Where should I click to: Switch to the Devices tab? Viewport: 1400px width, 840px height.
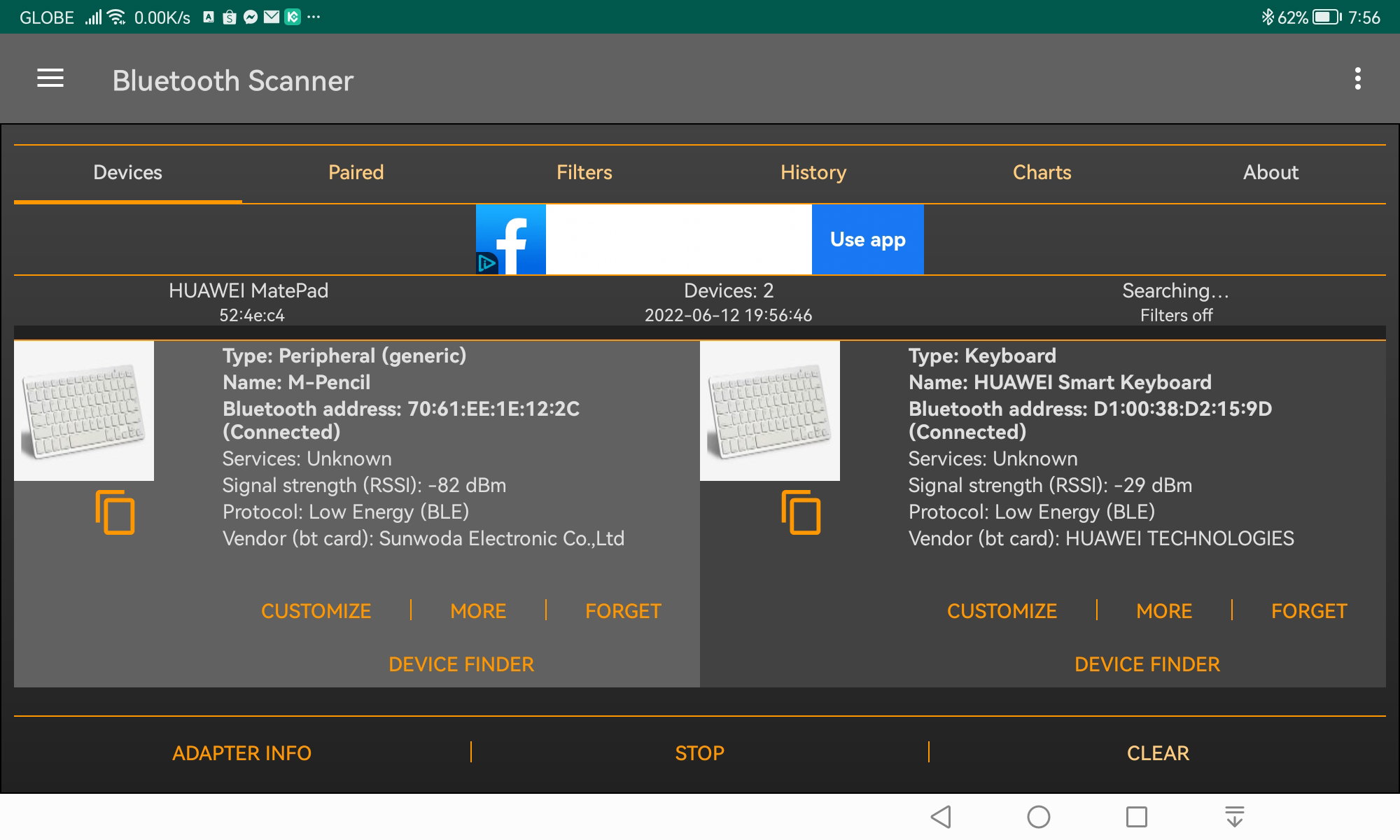[x=128, y=173]
